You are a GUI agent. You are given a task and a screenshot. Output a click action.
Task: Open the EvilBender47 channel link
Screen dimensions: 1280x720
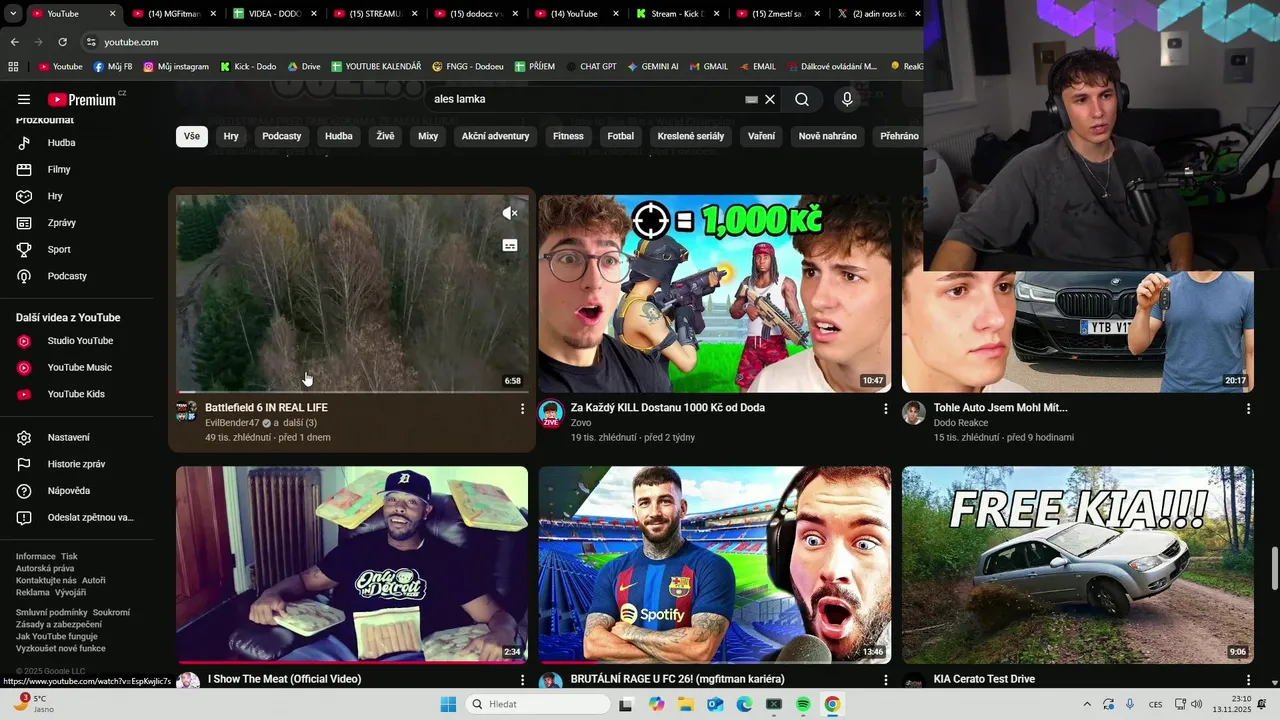(x=232, y=423)
